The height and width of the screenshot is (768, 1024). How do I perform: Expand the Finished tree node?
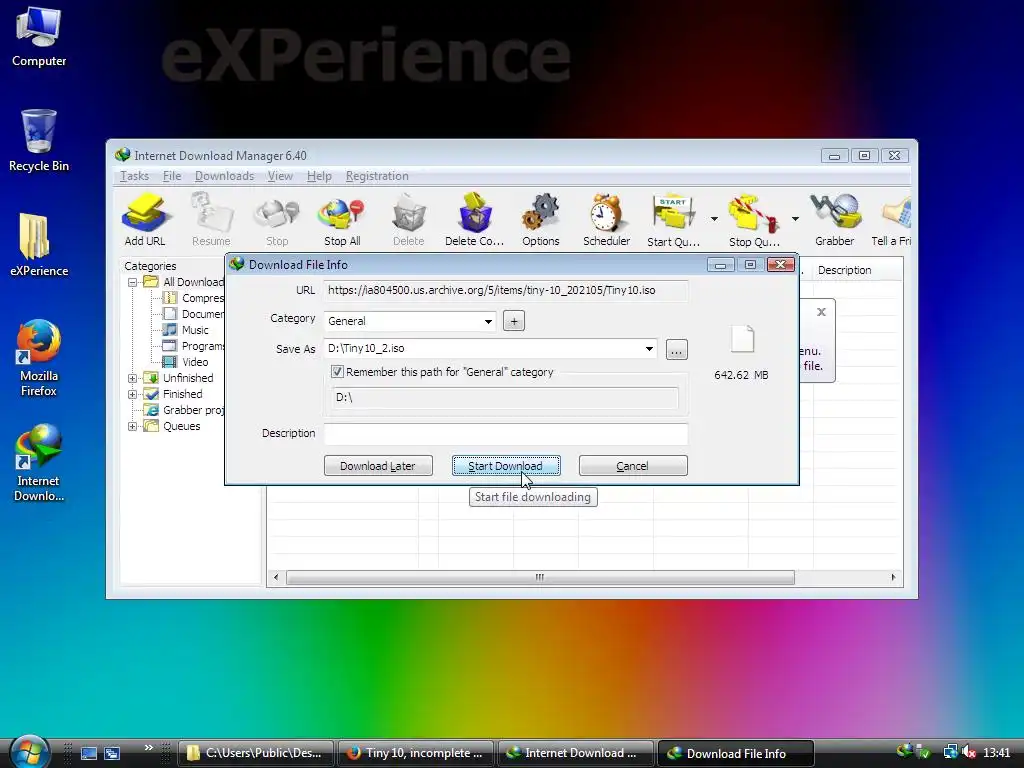(133, 394)
